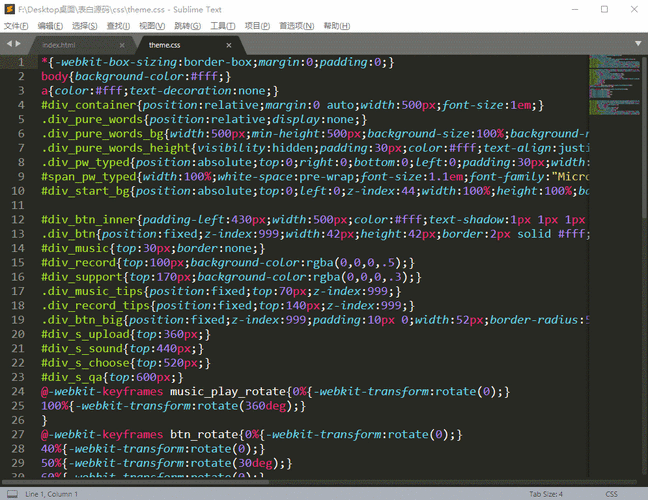Open the 帮助(H) menu

coord(338,26)
